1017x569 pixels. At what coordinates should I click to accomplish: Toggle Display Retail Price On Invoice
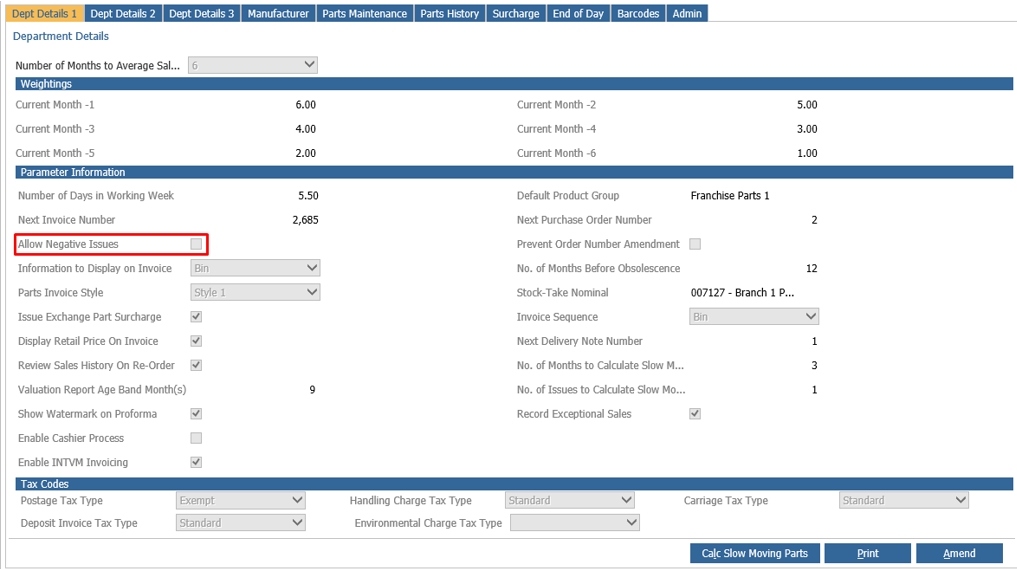pos(196,341)
